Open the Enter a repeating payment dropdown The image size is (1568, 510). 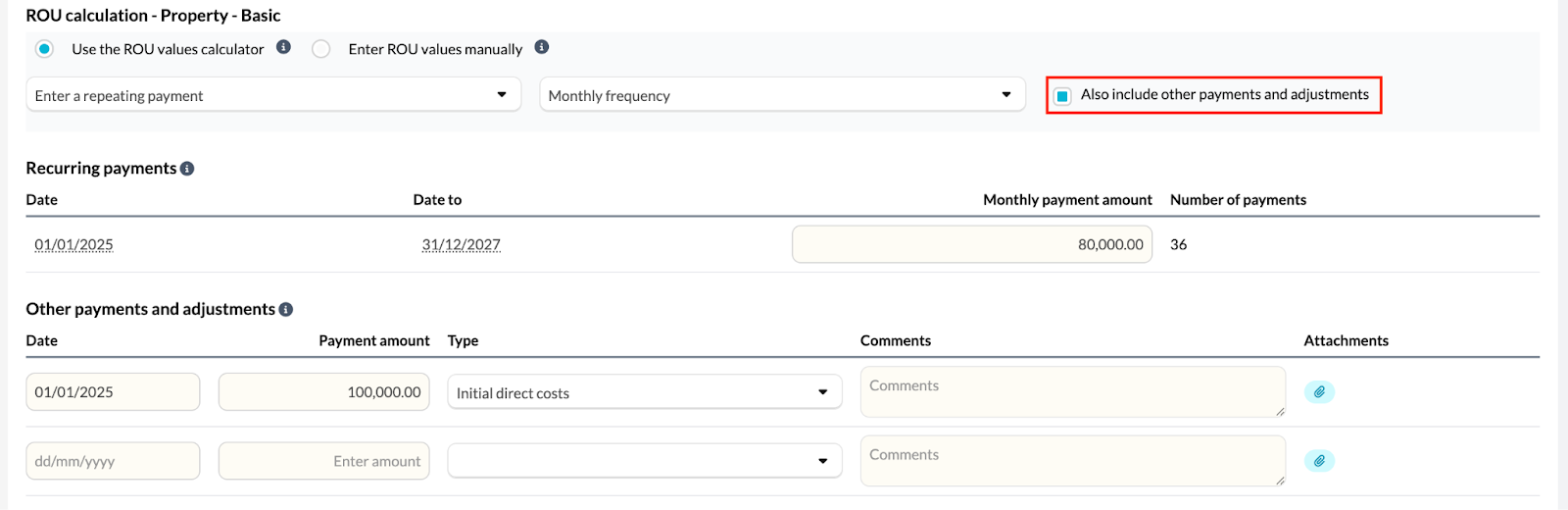tap(273, 95)
